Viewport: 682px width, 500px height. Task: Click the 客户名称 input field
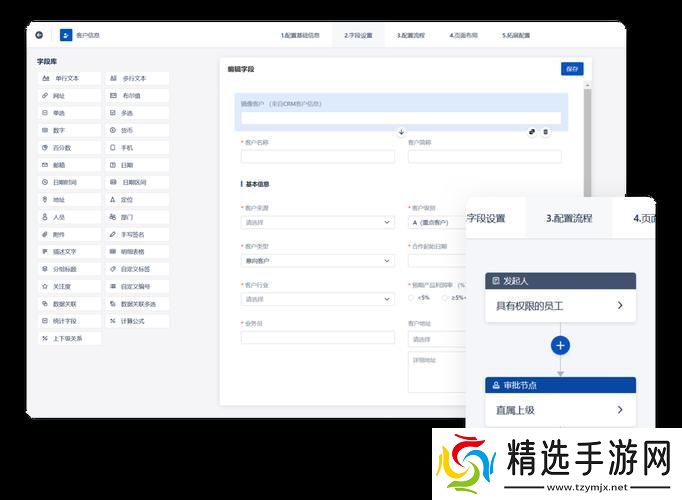[317, 156]
